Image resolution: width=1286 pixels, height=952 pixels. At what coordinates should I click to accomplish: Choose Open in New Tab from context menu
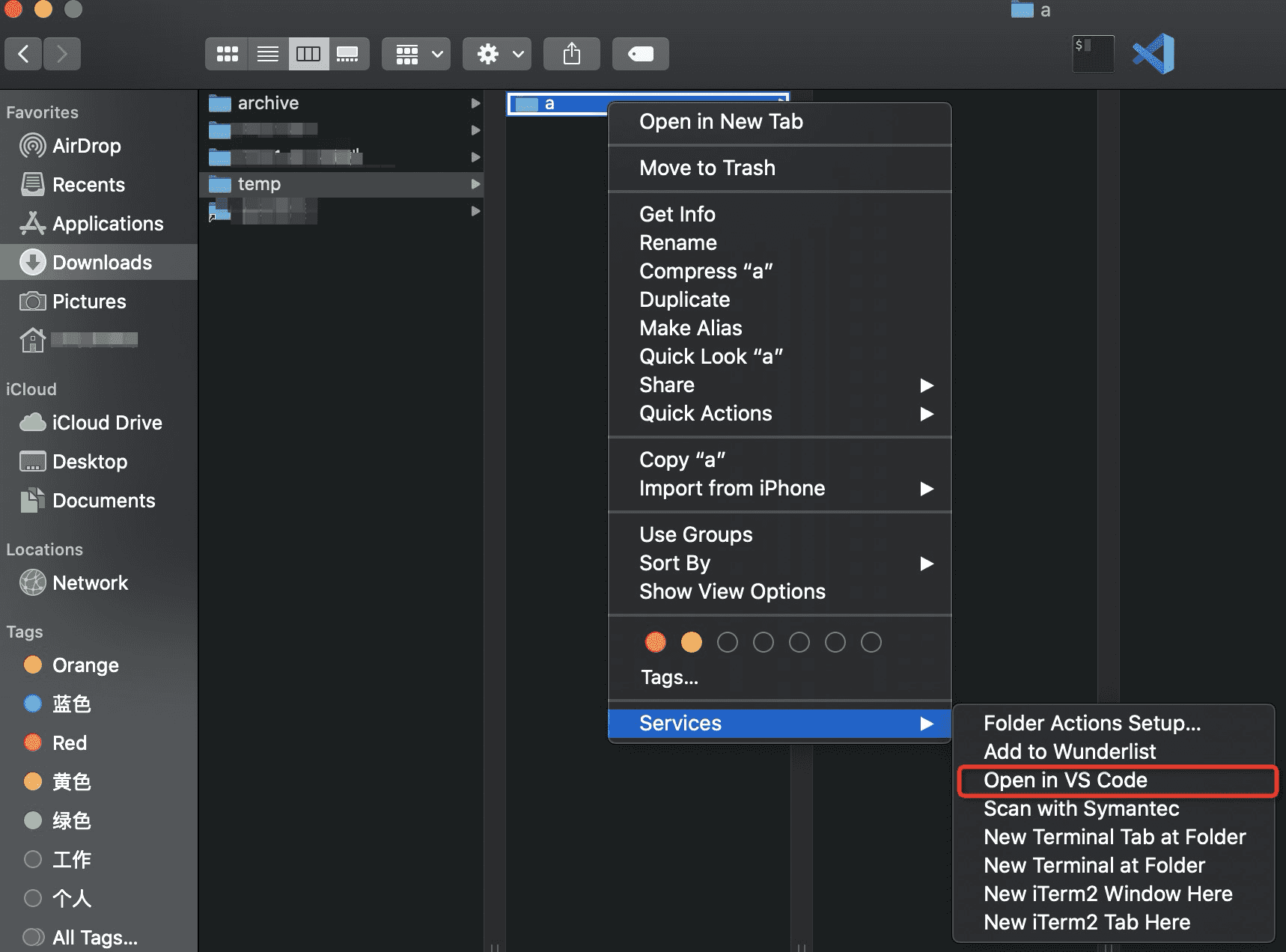click(780, 121)
